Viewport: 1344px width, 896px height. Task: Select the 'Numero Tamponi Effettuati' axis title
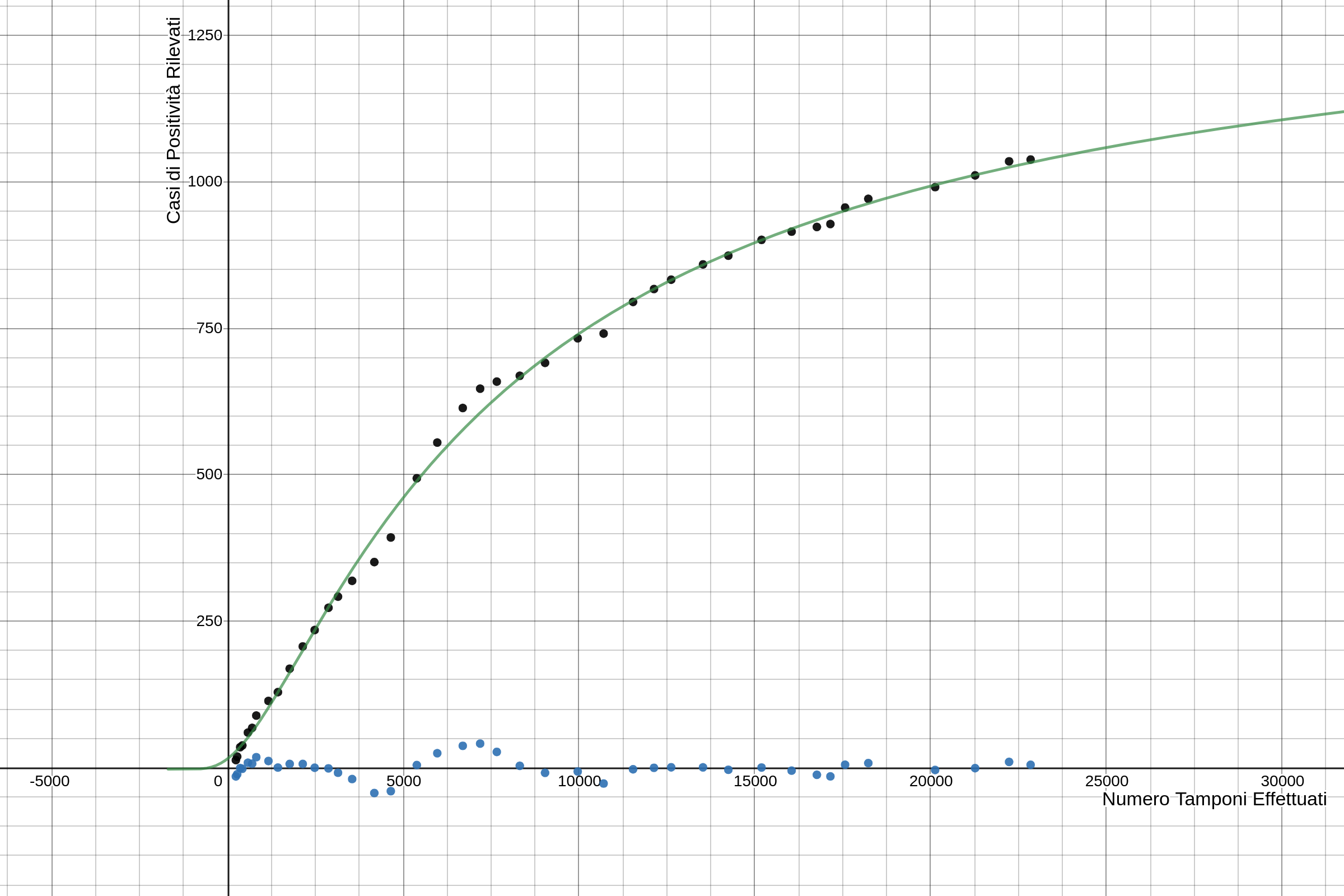tap(1214, 800)
